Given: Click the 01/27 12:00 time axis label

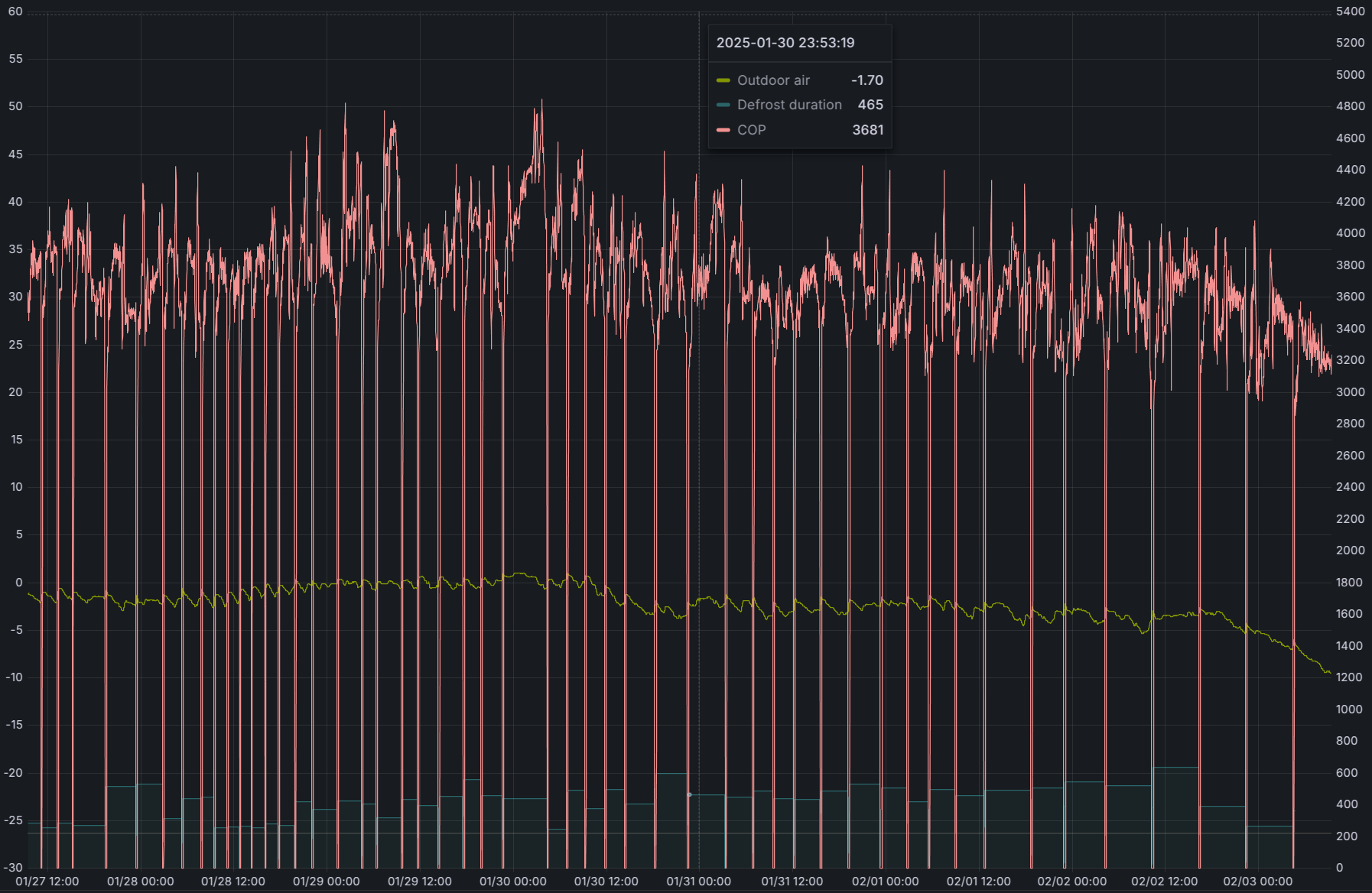Looking at the screenshot, I should click(47, 882).
